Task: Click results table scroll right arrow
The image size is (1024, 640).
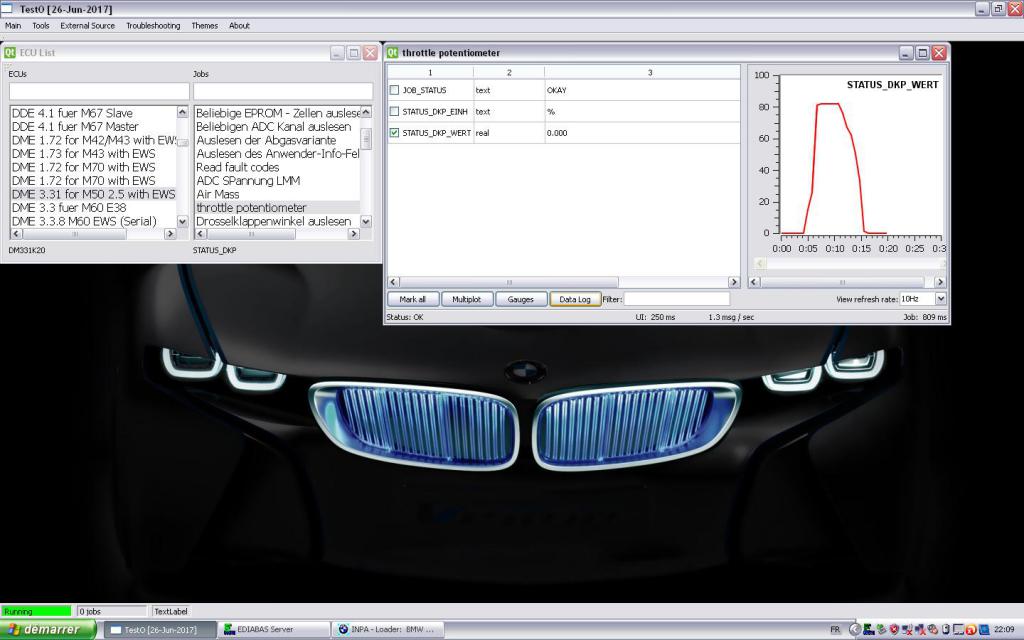Action: click(733, 282)
